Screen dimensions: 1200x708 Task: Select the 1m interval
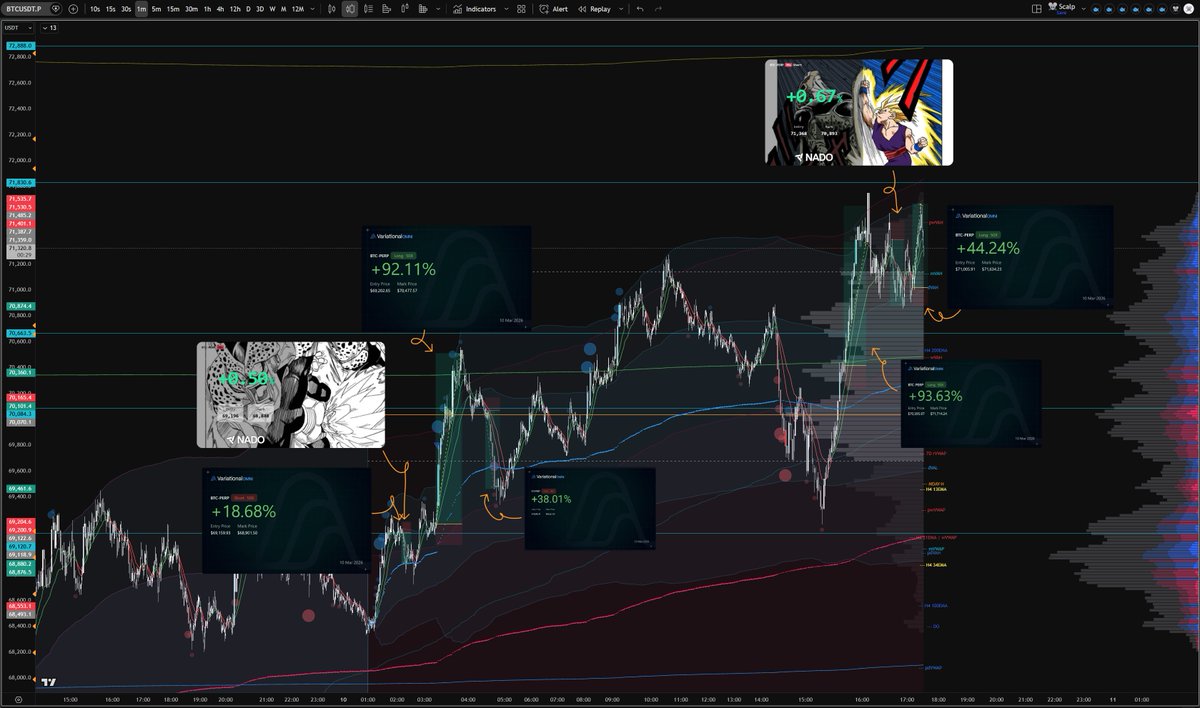tap(141, 9)
